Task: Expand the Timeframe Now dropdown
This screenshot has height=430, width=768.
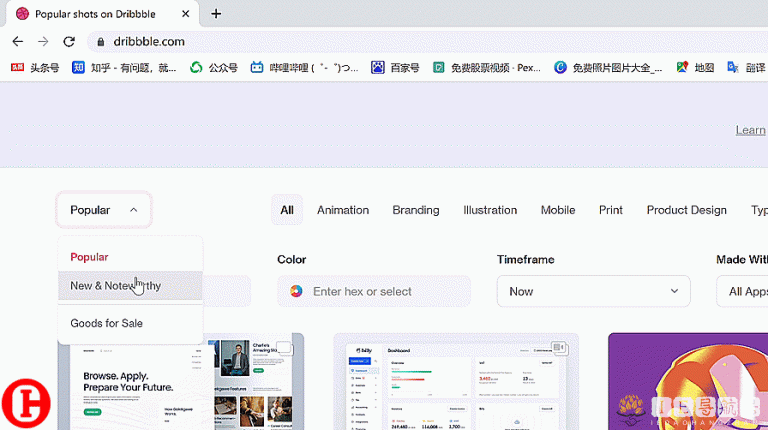Action: click(593, 291)
